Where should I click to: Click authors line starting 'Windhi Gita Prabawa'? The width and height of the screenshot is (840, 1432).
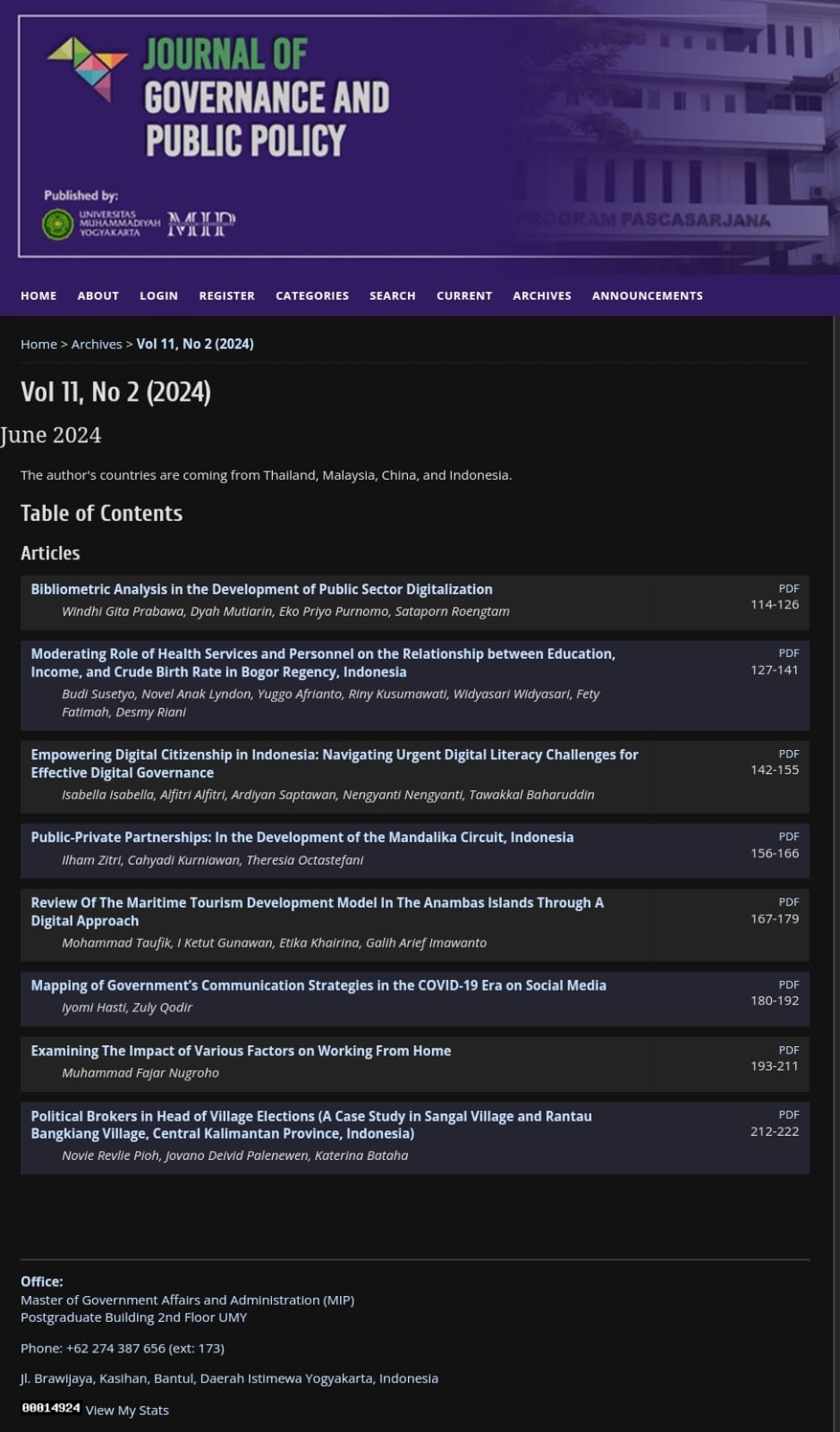pyautogui.click(x=285, y=611)
